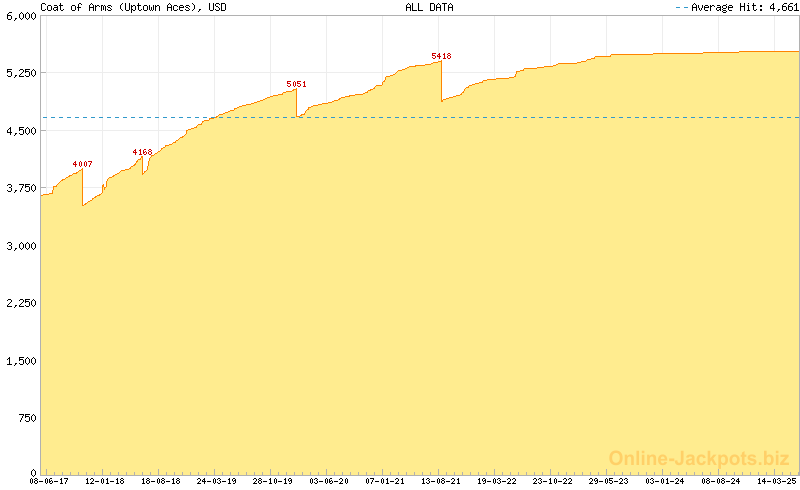The width and height of the screenshot is (800, 490).
Task: Select the ALL DATA heading
Action: [429, 7]
